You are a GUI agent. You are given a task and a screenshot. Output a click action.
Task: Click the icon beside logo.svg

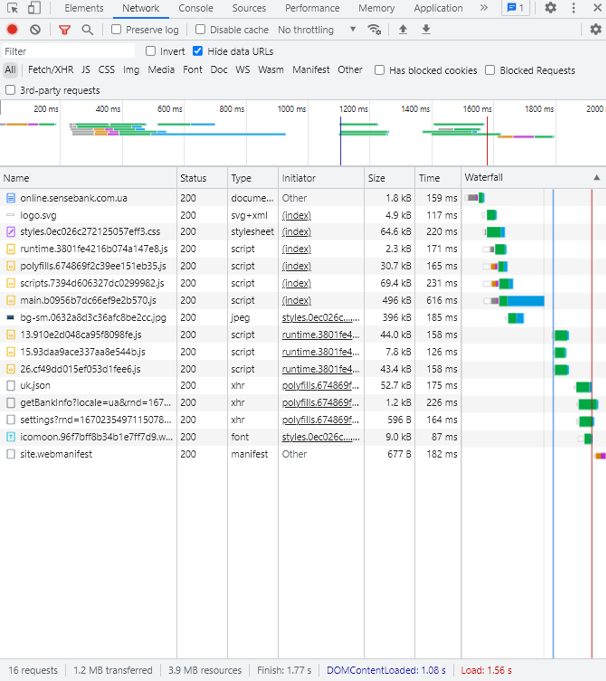tap(11, 215)
